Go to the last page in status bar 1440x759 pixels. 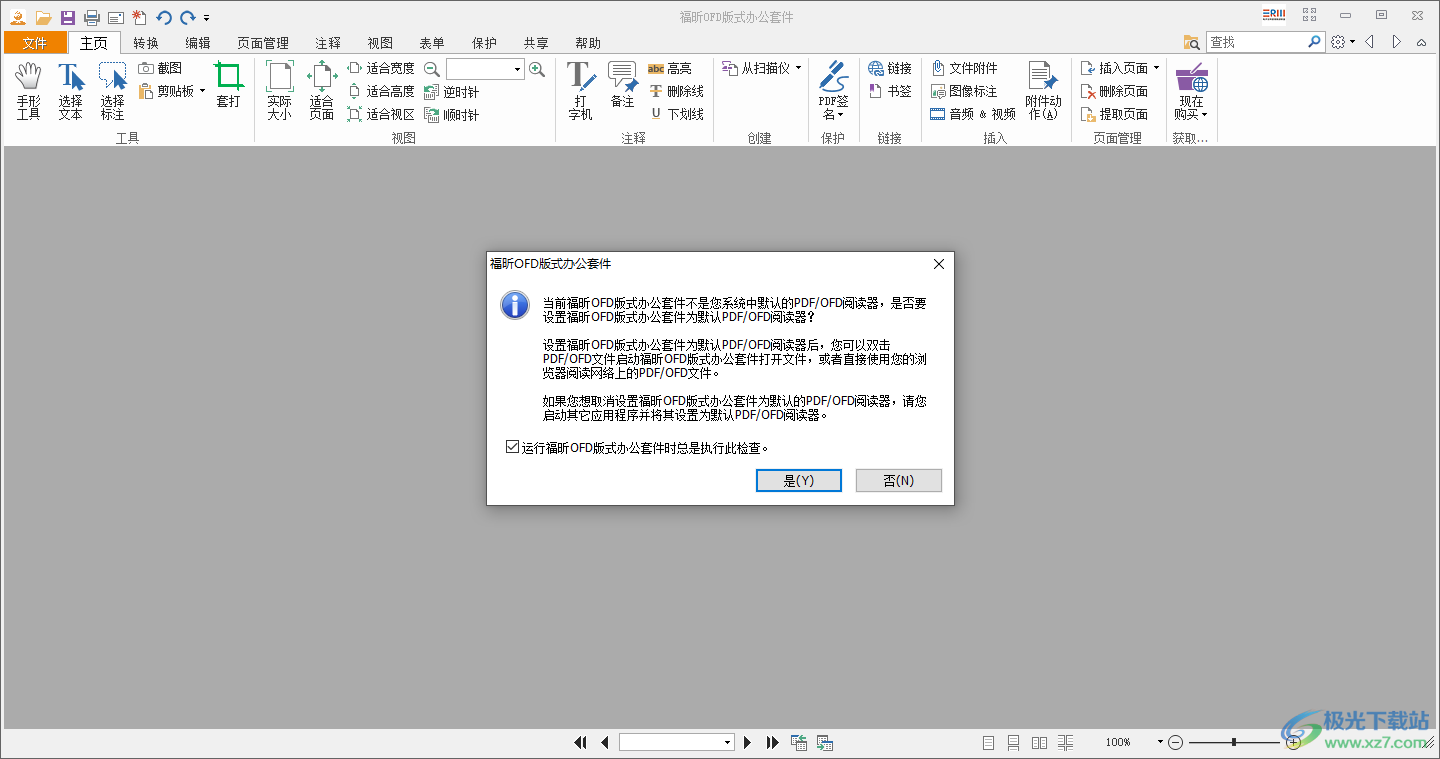click(x=772, y=742)
